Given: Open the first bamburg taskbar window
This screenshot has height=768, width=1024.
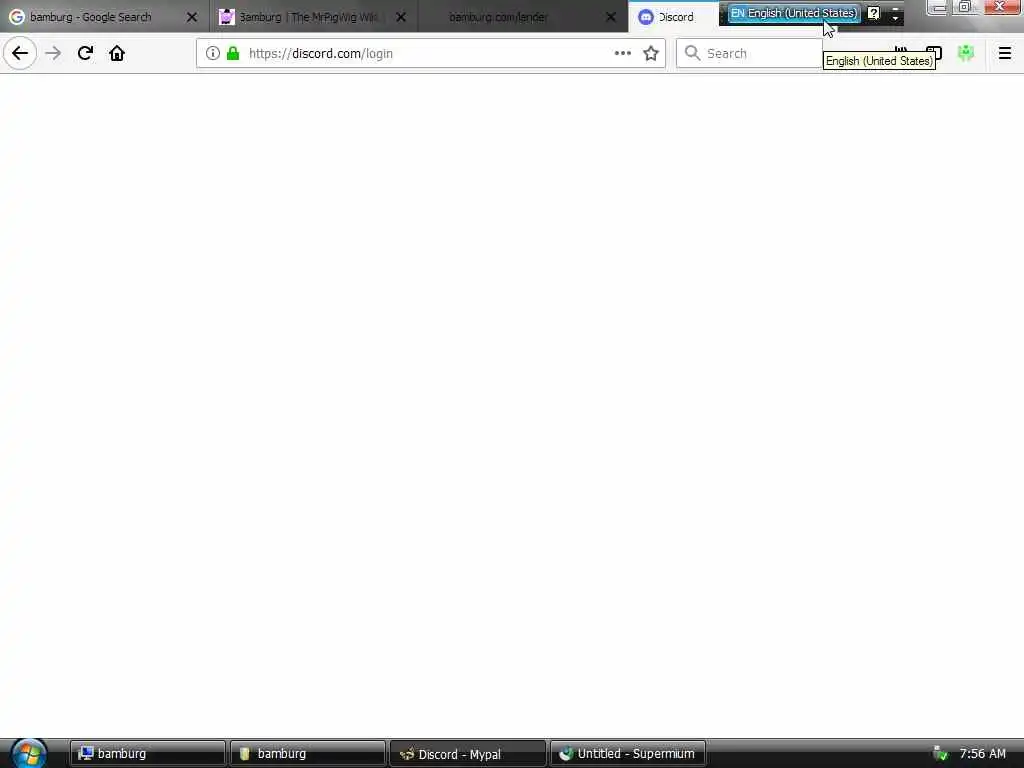Looking at the screenshot, I should point(148,754).
